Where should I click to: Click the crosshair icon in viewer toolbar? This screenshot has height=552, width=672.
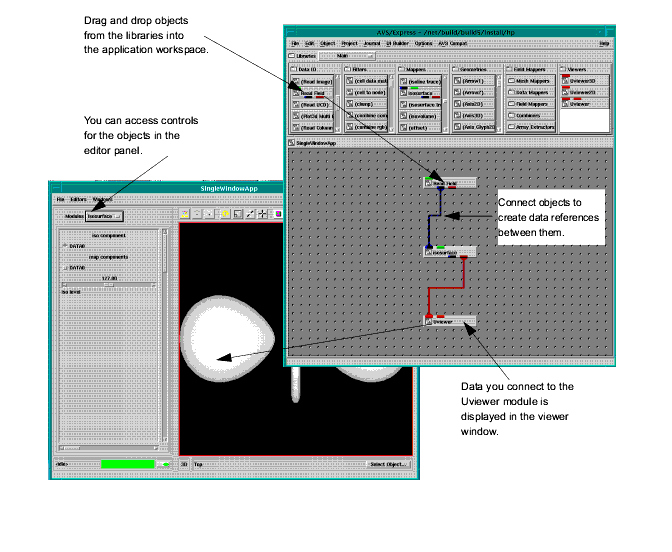262,214
